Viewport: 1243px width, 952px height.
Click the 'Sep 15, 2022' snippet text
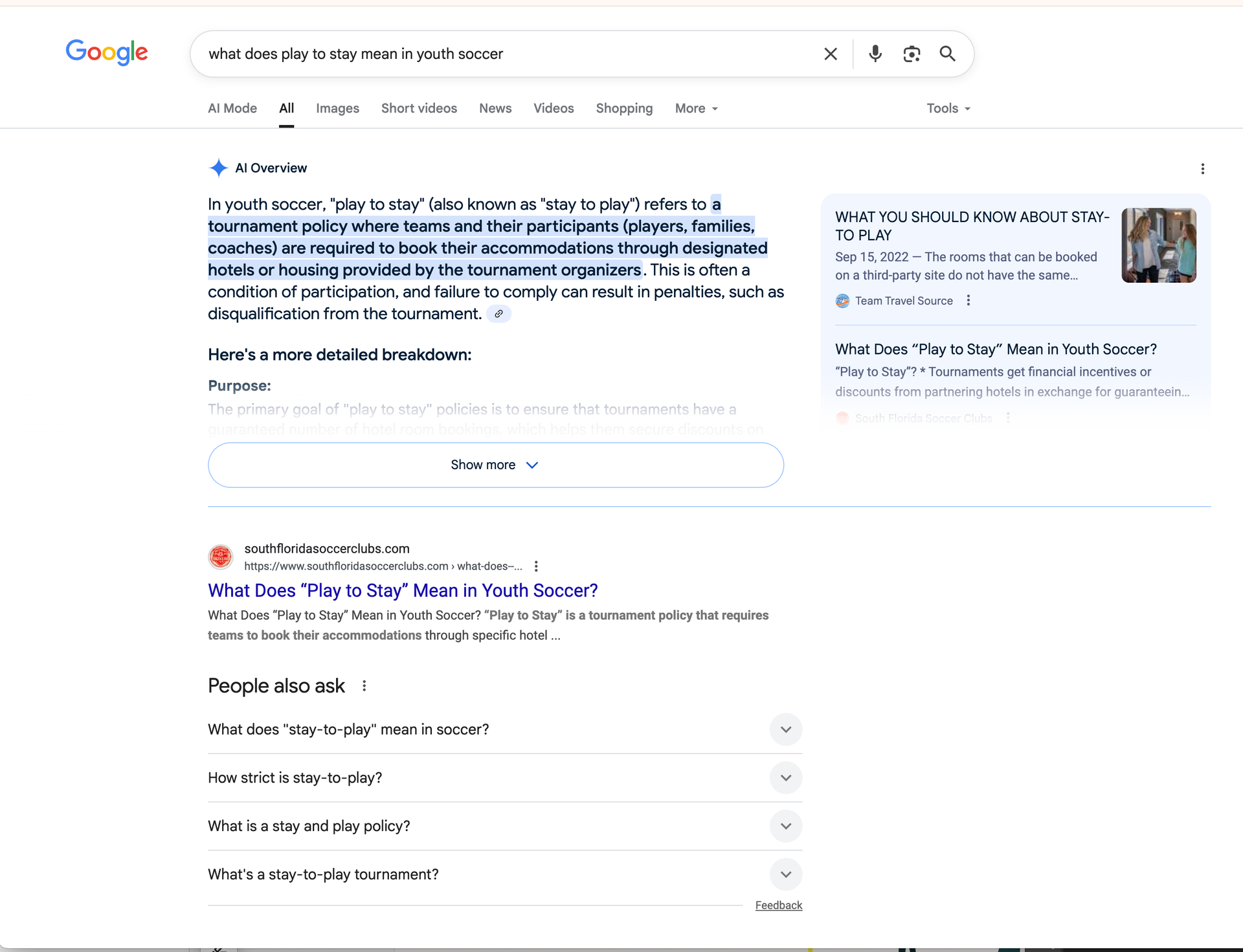point(872,257)
